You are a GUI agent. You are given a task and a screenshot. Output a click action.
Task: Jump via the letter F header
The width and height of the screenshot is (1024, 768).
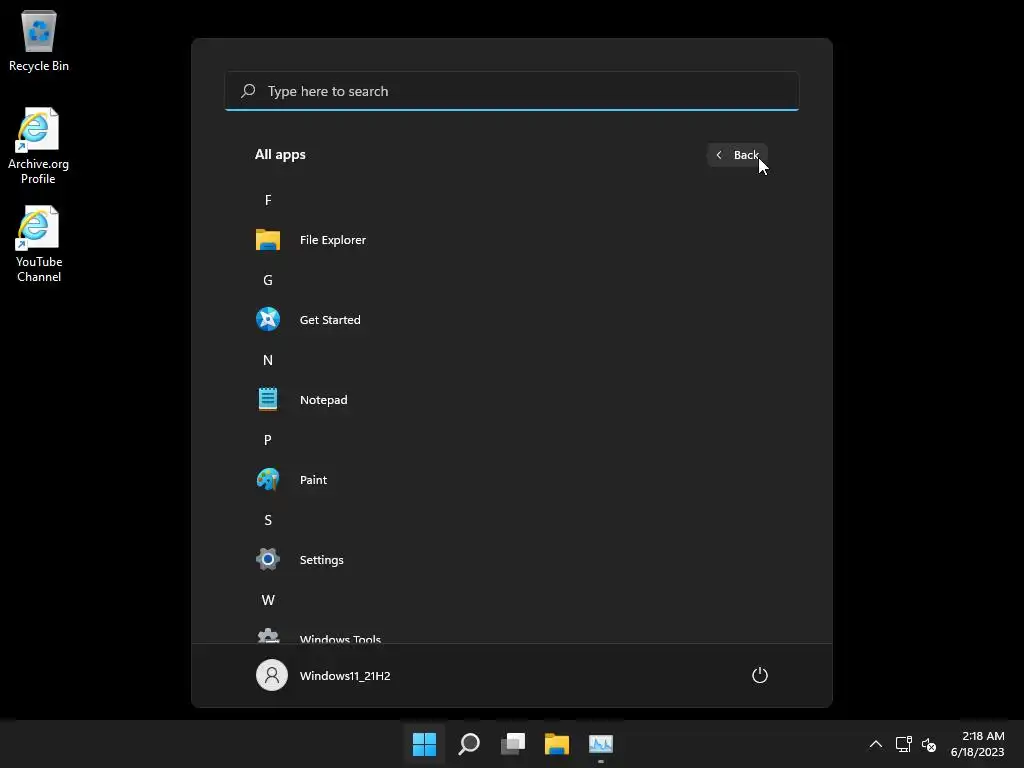268,200
